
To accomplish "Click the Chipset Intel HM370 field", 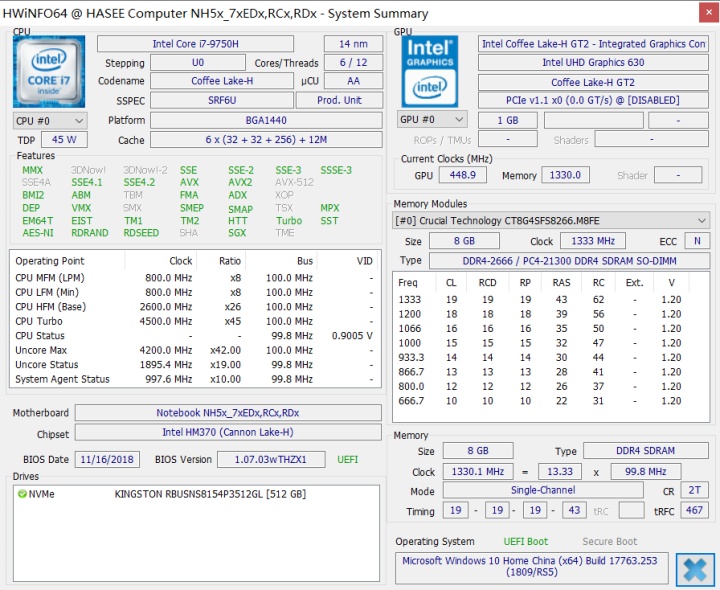I will [x=228, y=432].
